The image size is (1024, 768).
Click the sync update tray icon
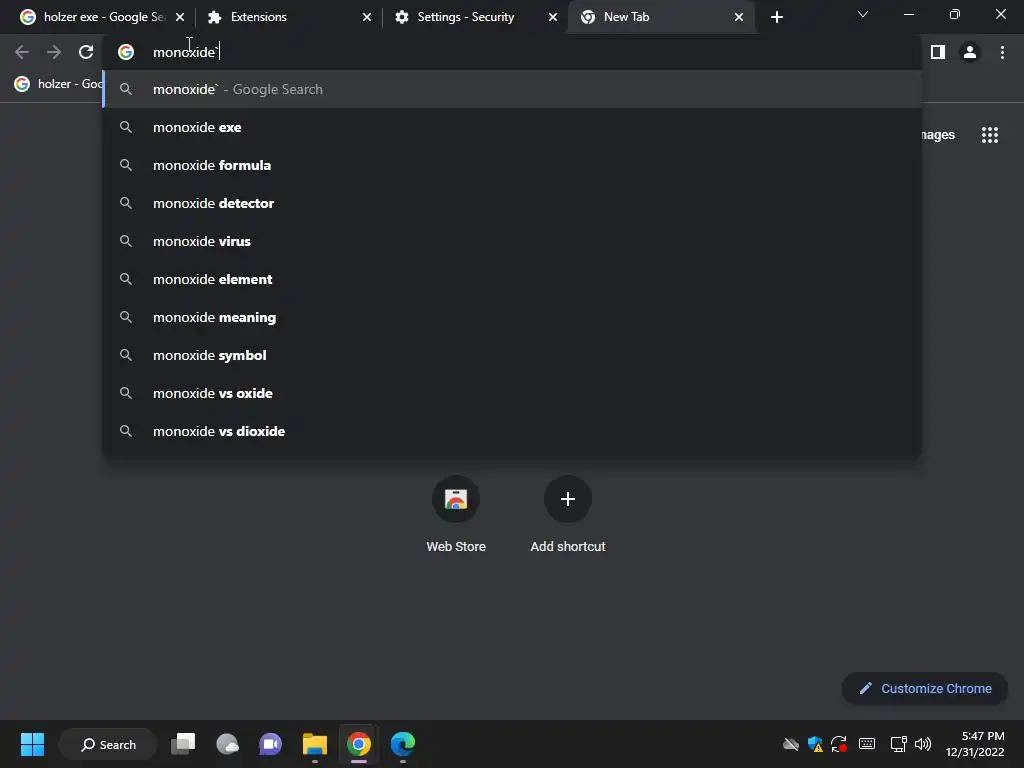click(839, 744)
